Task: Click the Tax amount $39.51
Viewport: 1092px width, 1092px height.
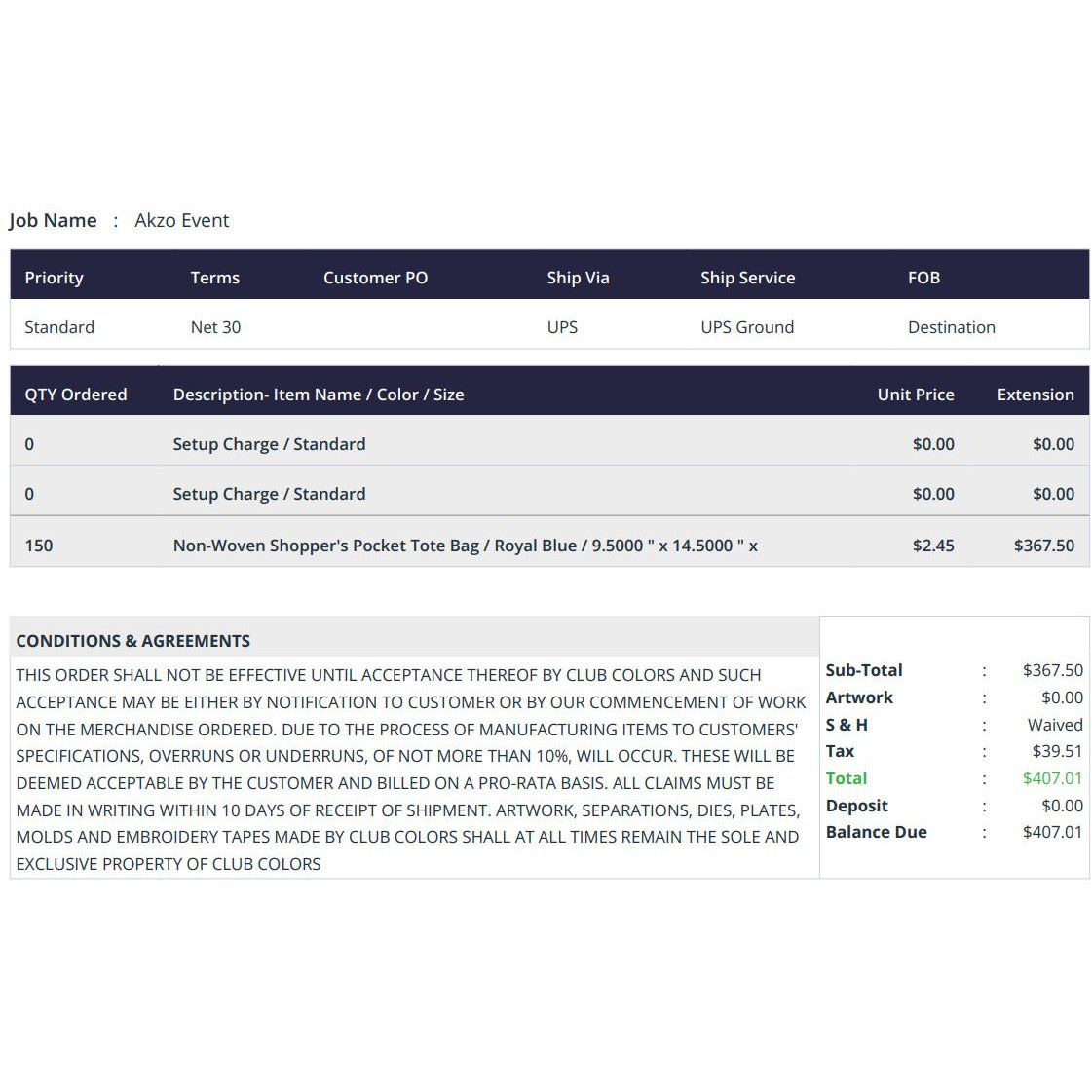Action: (1057, 751)
